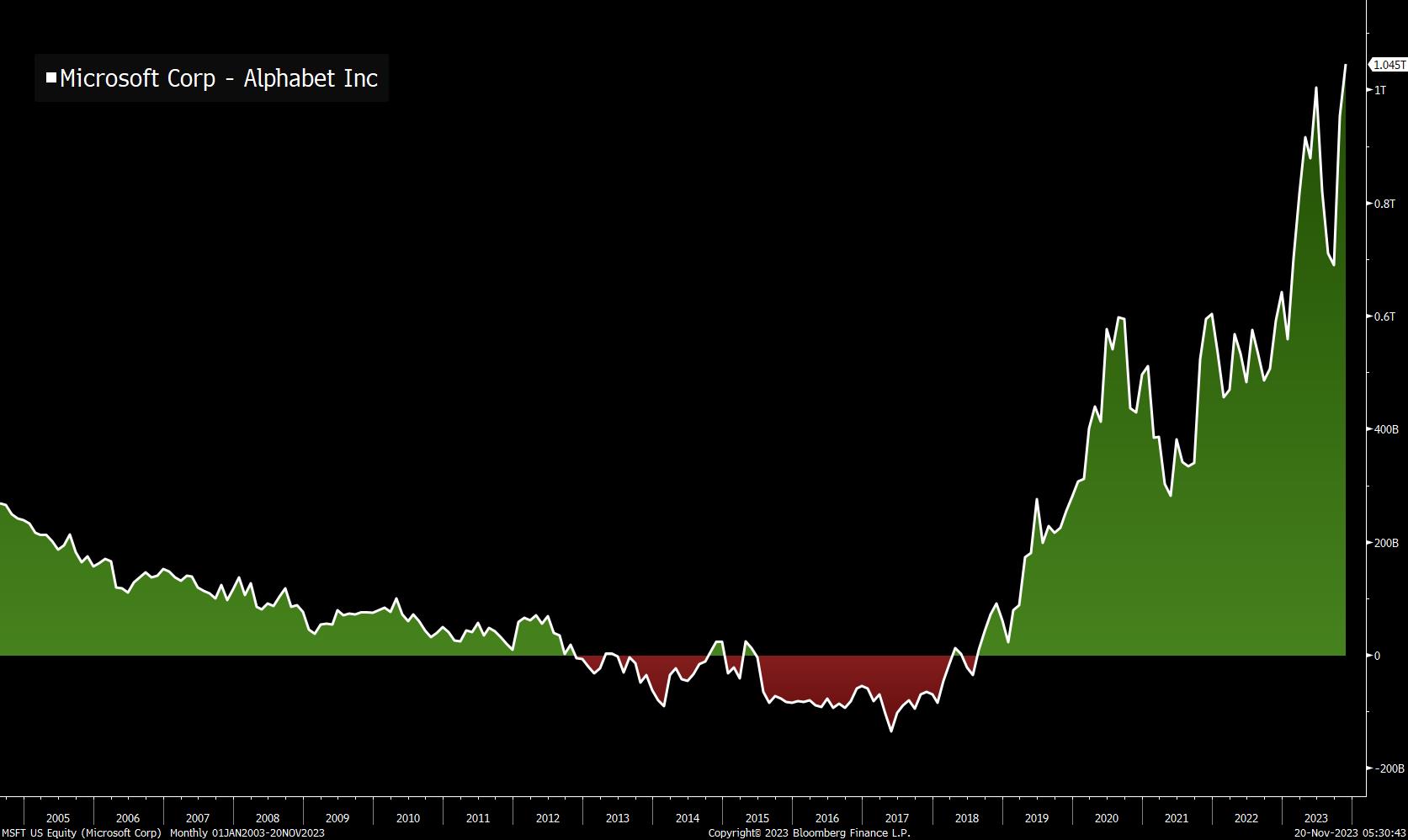1408x840 pixels.
Task: Click the 400B y-axis label
Action: [x=1386, y=429]
